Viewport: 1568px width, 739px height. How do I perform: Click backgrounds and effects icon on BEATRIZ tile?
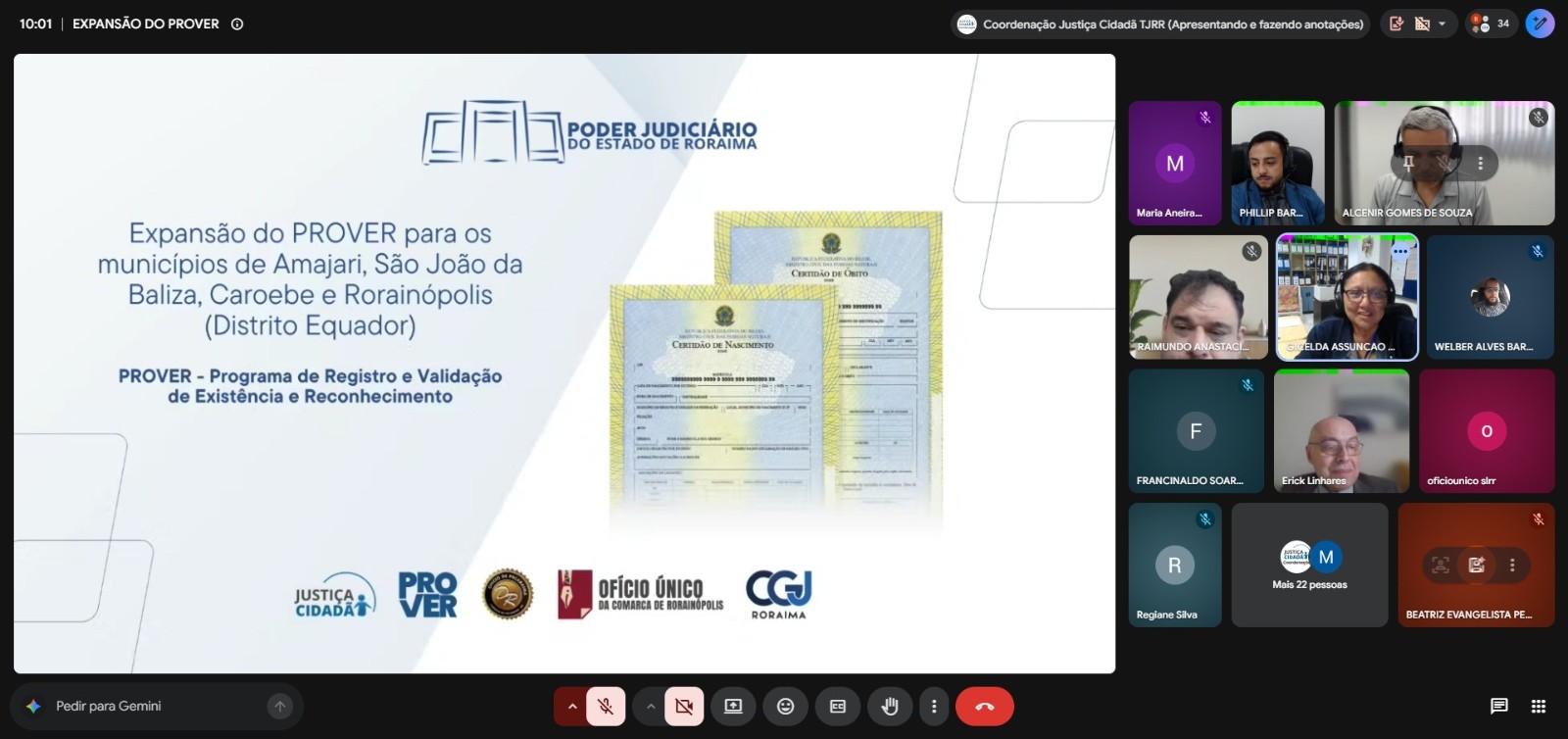(1477, 565)
